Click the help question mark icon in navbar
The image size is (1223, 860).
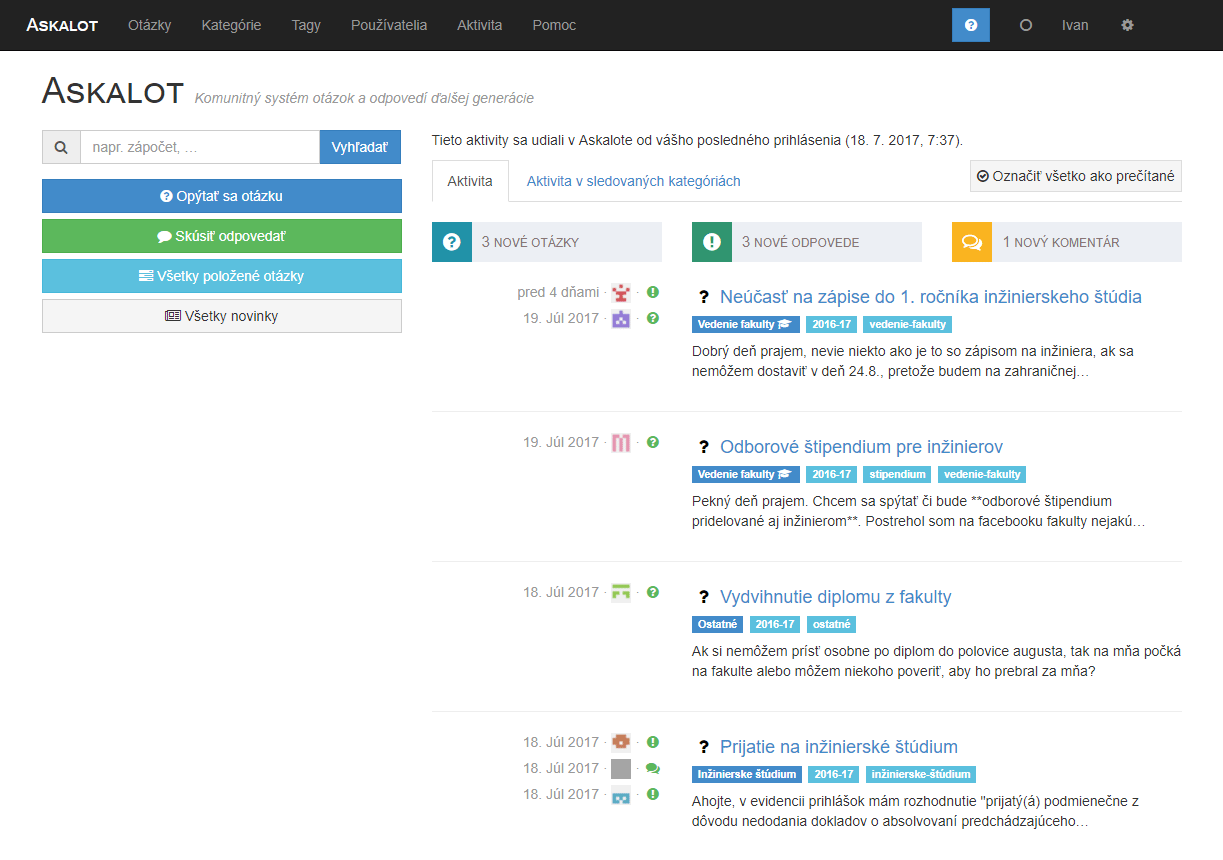coord(970,25)
